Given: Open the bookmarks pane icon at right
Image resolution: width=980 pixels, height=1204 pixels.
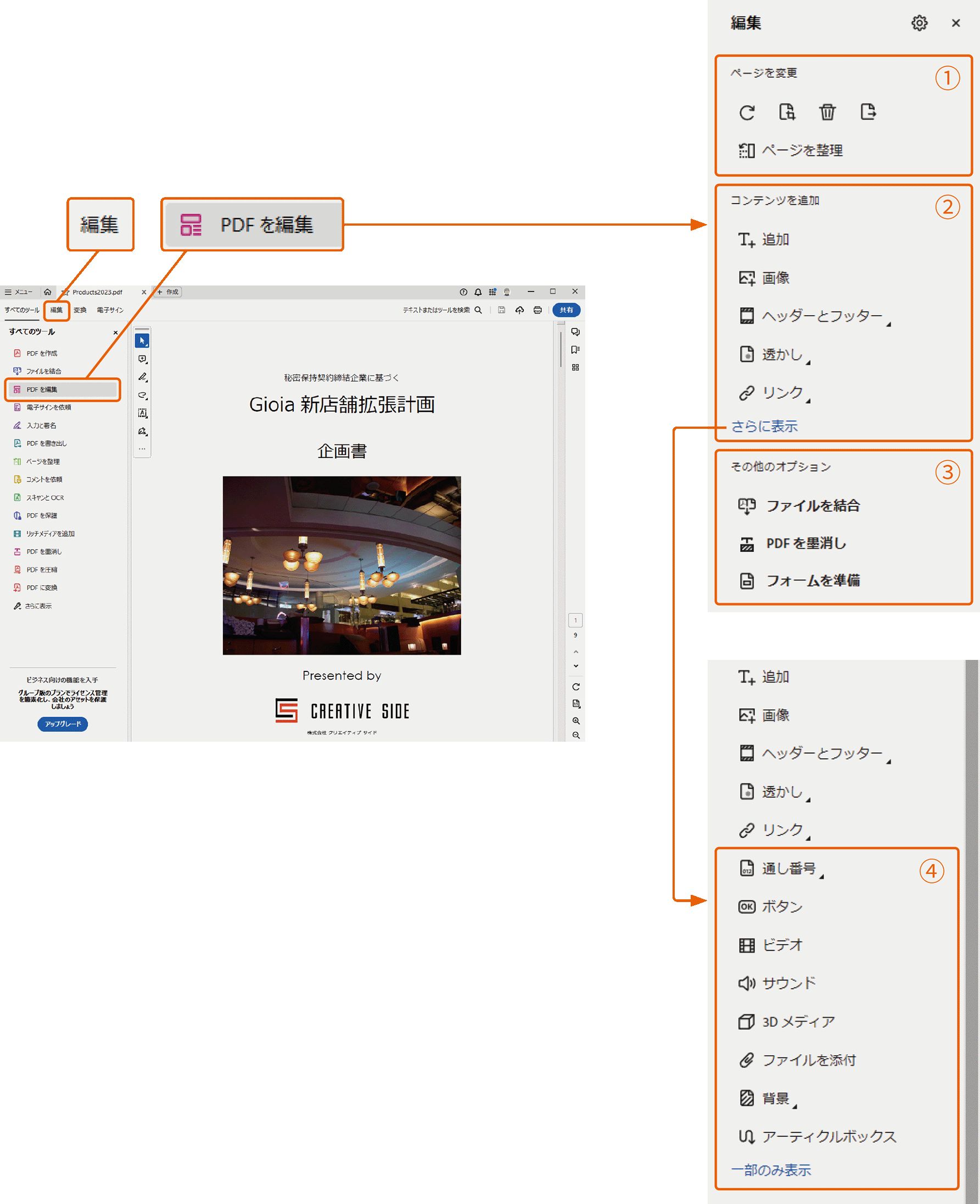Looking at the screenshot, I should click(575, 349).
